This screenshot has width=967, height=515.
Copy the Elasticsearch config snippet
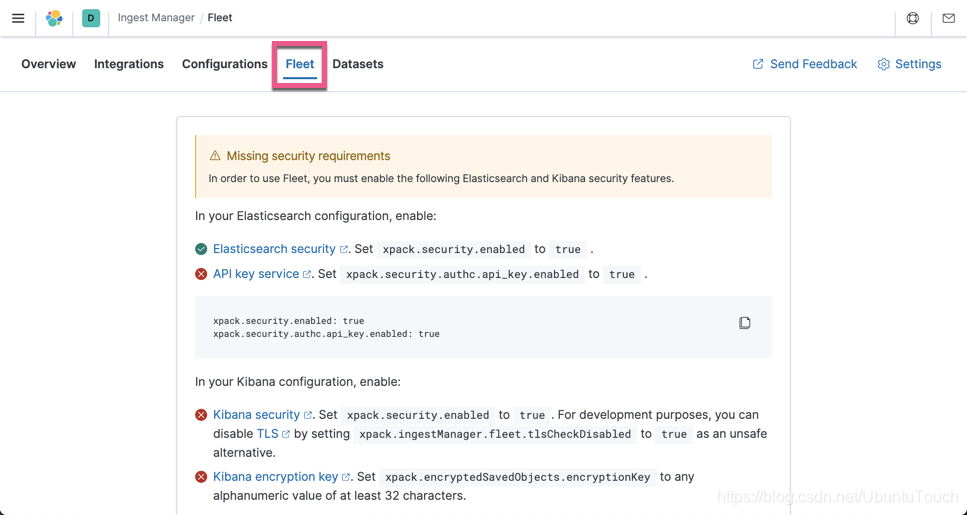point(744,323)
